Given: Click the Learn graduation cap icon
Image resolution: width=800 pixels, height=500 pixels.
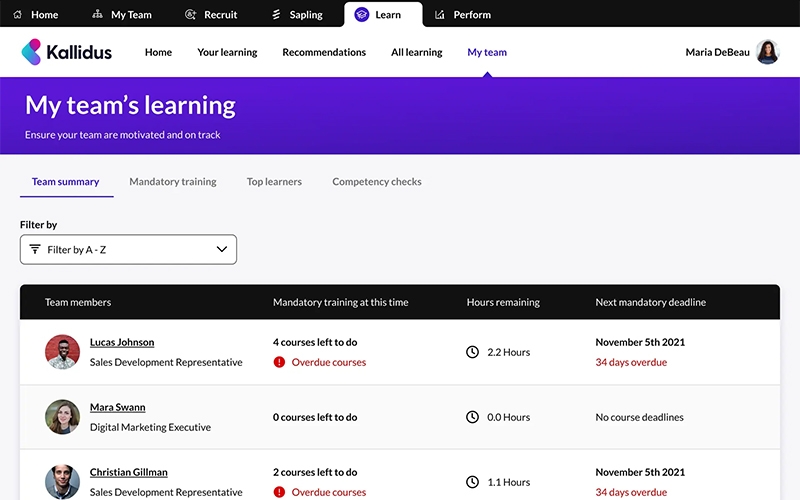Looking at the screenshot, I should pyautogui.click(x=362, y=15).
